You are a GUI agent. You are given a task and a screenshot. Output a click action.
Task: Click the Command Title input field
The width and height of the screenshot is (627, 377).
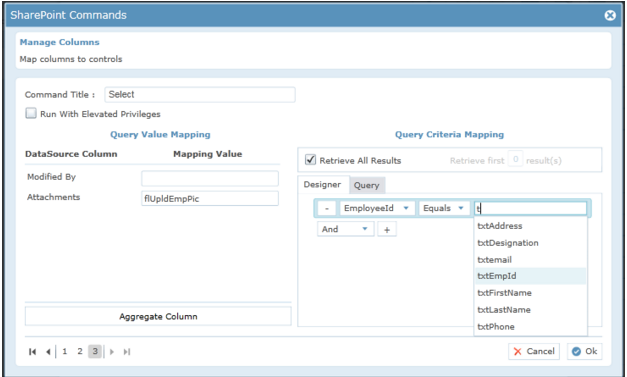pos(200,95)
